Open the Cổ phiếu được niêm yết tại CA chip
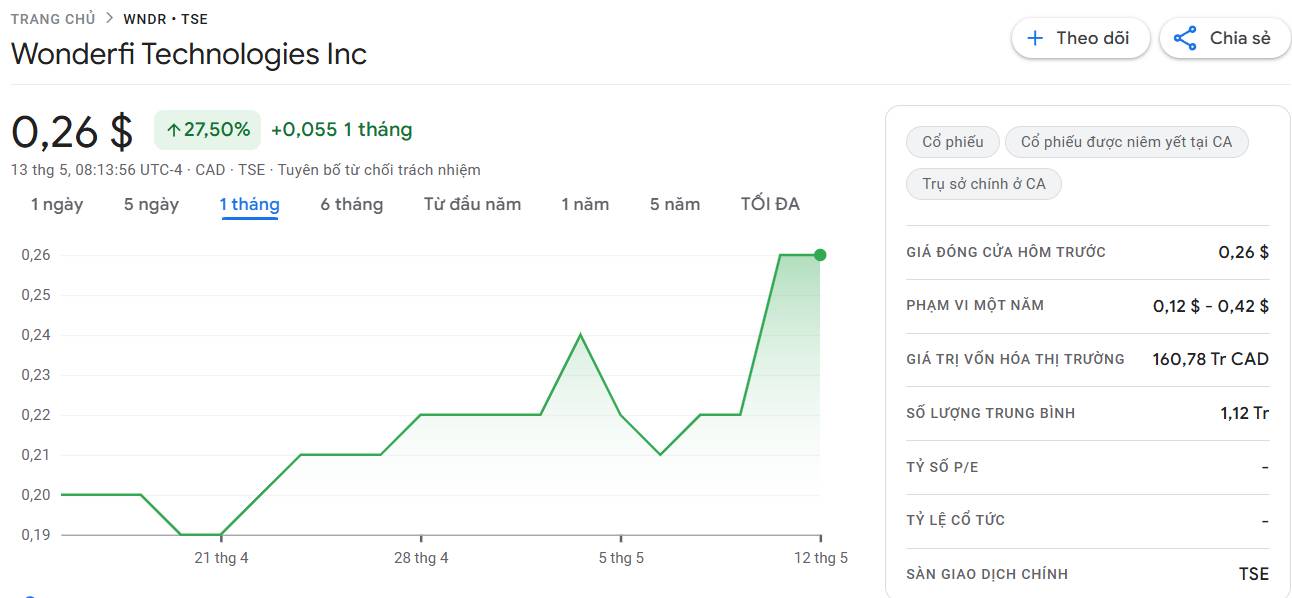Viewport: 1292px width, 598px height. point(1126,142)
